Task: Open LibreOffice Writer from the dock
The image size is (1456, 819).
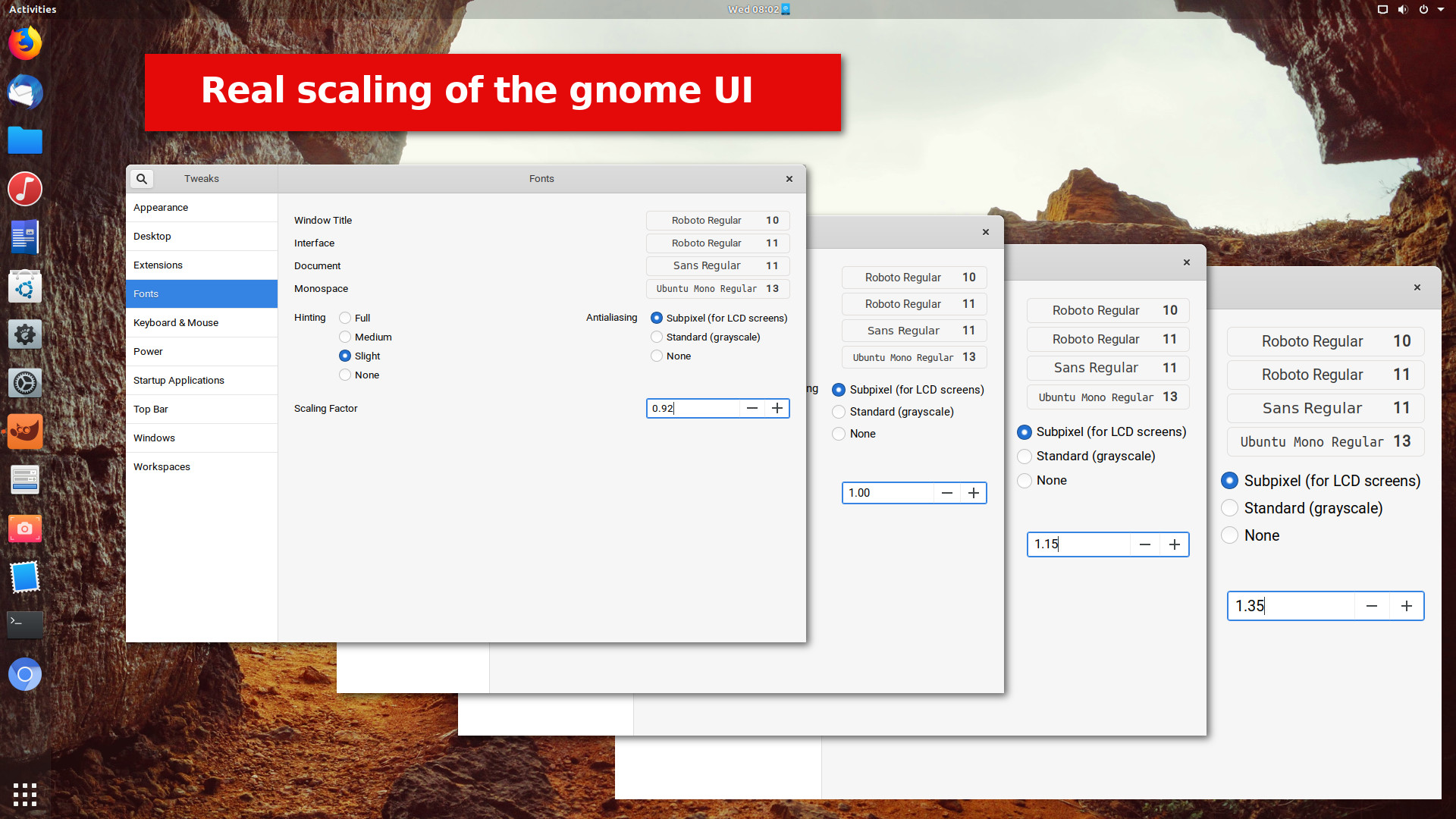Action: click(25, 237)
